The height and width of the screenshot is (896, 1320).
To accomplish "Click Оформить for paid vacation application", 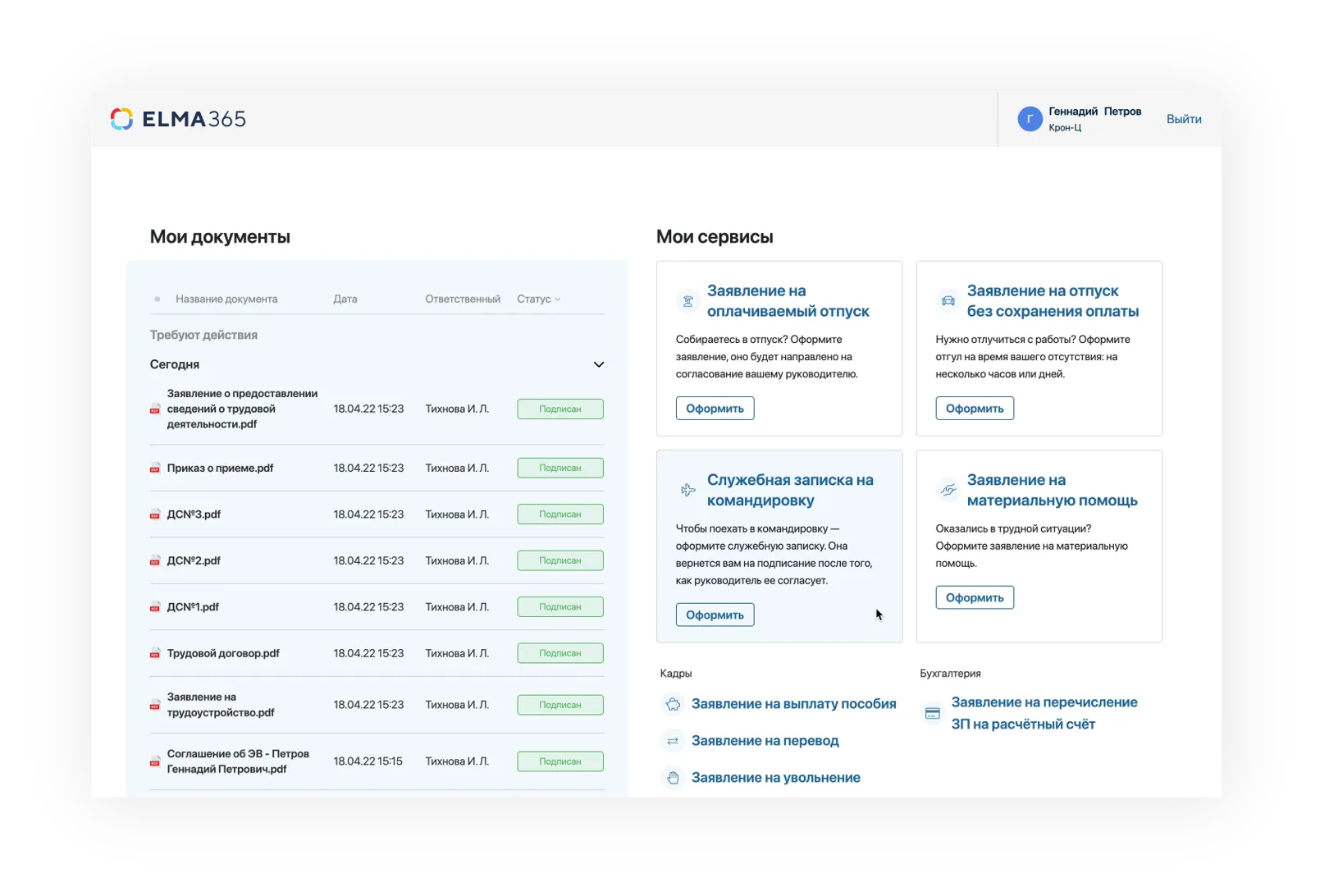I will coord(715,409).
